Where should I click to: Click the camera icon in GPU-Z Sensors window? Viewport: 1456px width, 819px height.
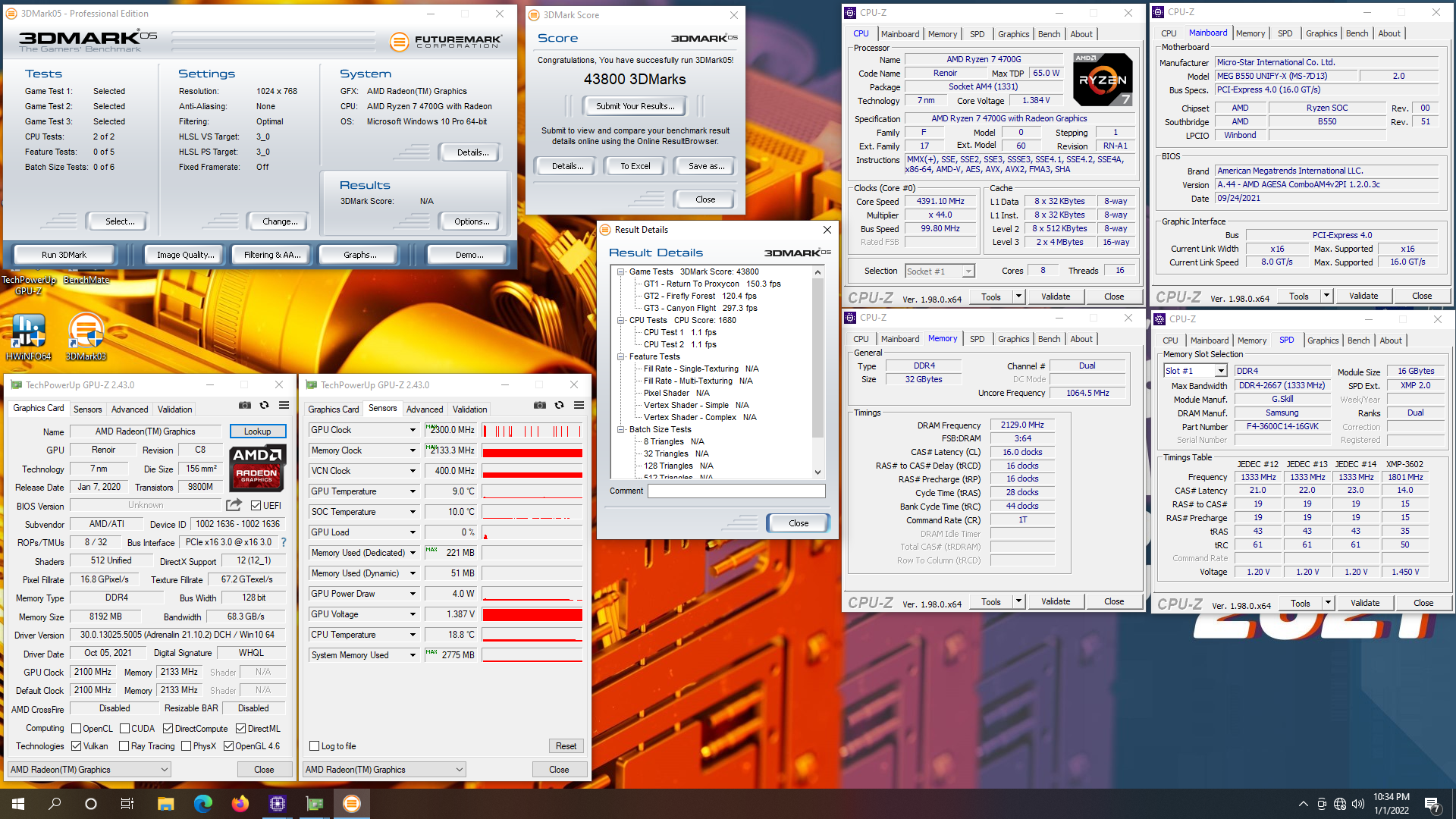539,405
